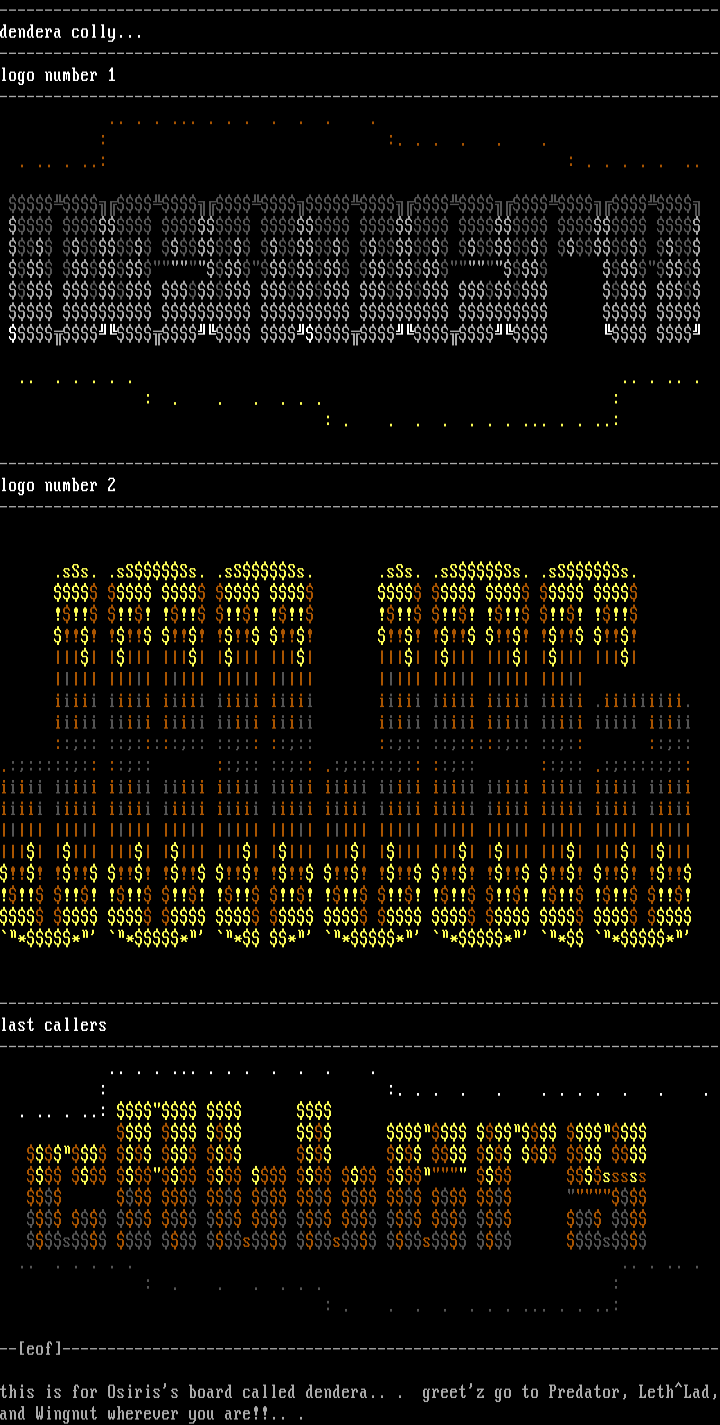
Task: Click the word "greet'z" in the footer
Action: coord(452,1392)
